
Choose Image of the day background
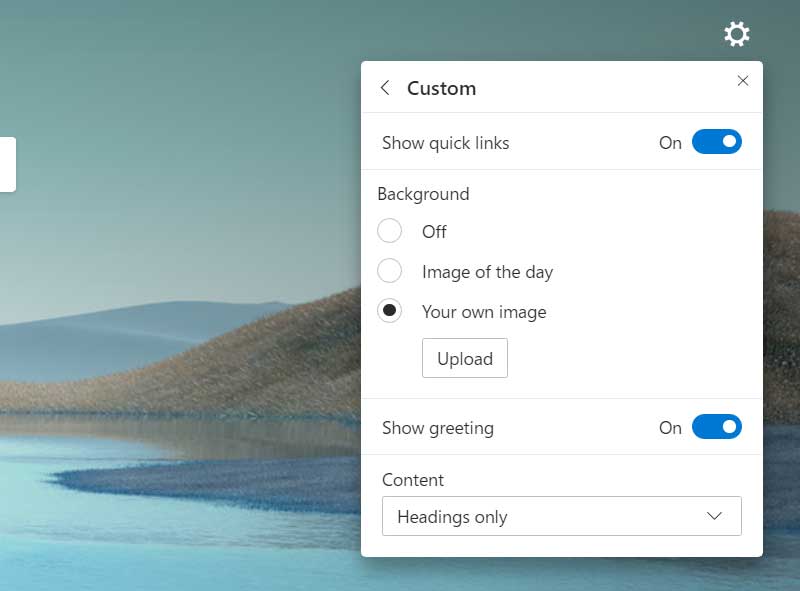click(391, 271)
